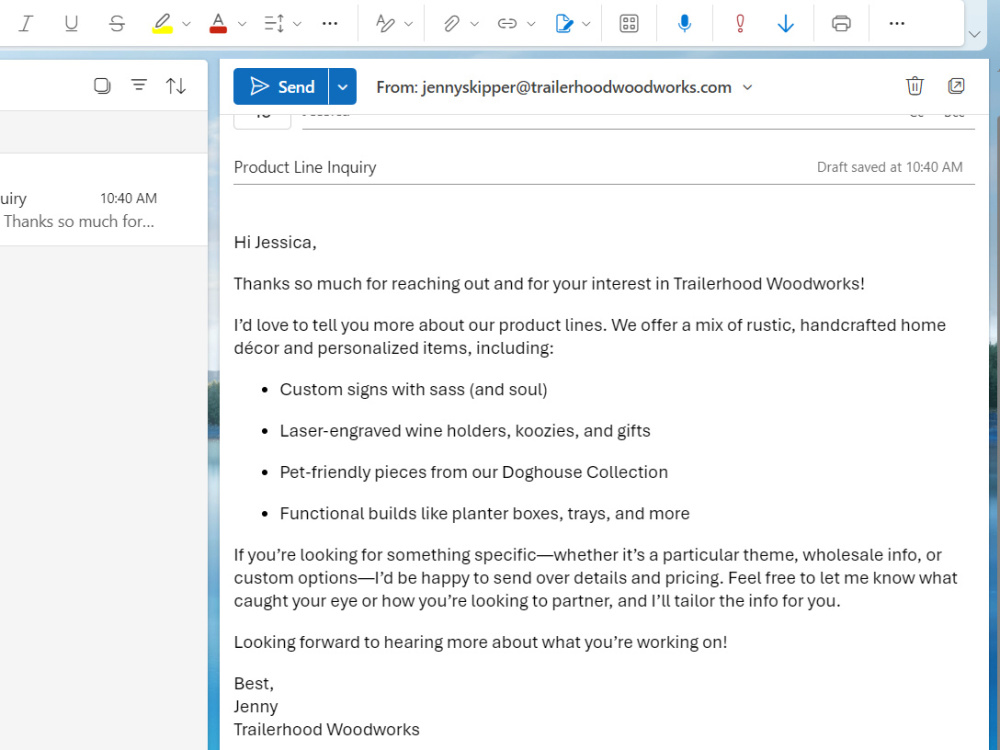Open more toolbar commands ellipsis
The image size is (1000, 750).
(x=897, y=24)
